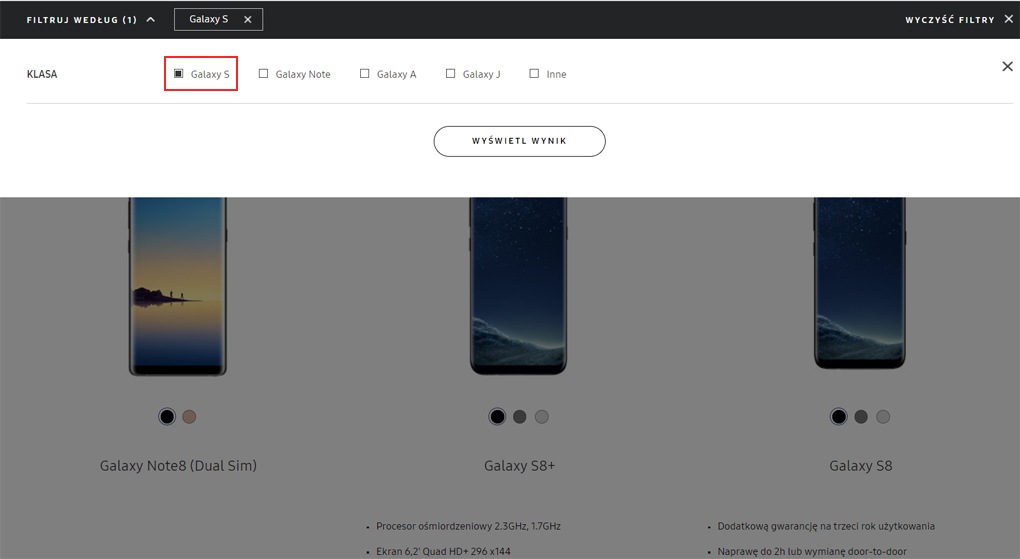Click 'Procesor ośmiordzeniowy 2.3GHz, 1.7GHz' text

(x=468, y=526)
